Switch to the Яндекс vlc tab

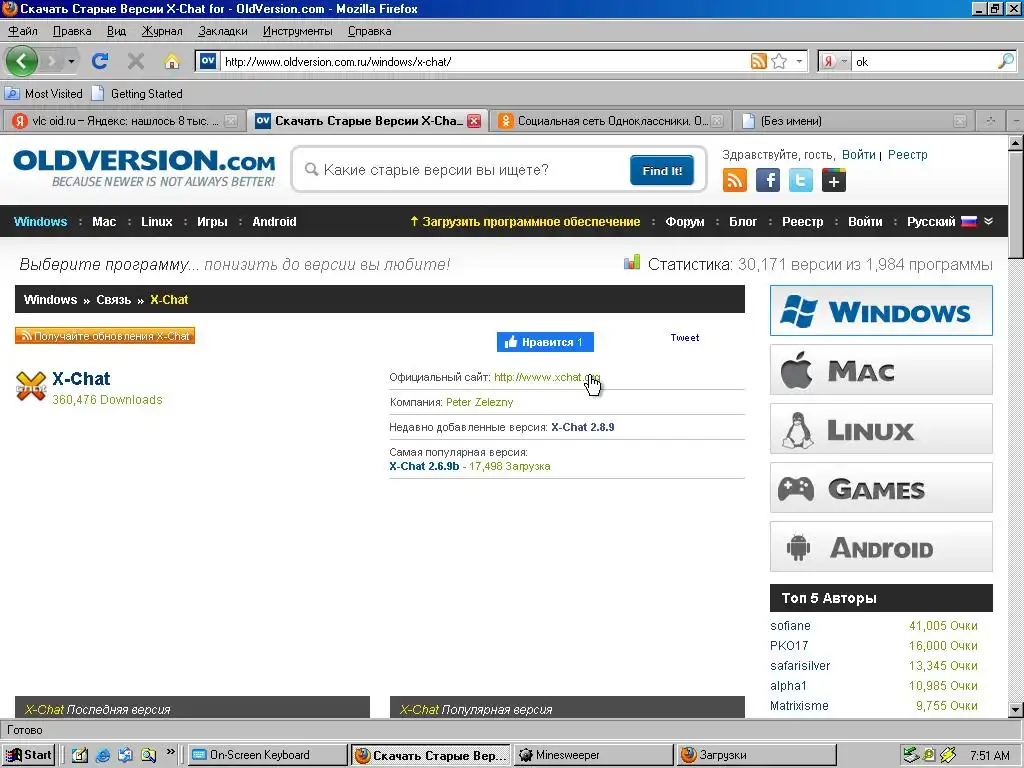point(124,121)
